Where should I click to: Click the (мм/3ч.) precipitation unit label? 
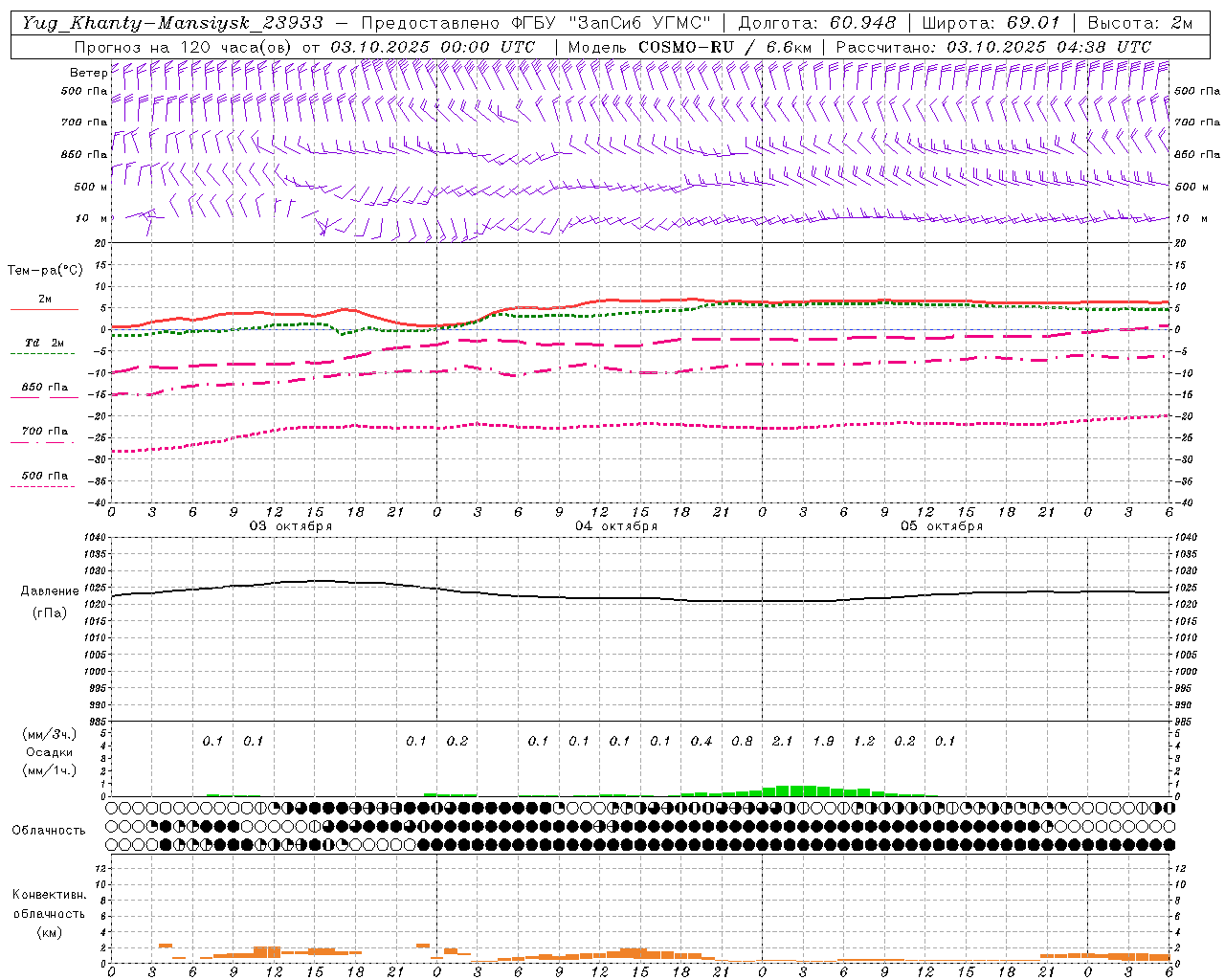(50, 734)
